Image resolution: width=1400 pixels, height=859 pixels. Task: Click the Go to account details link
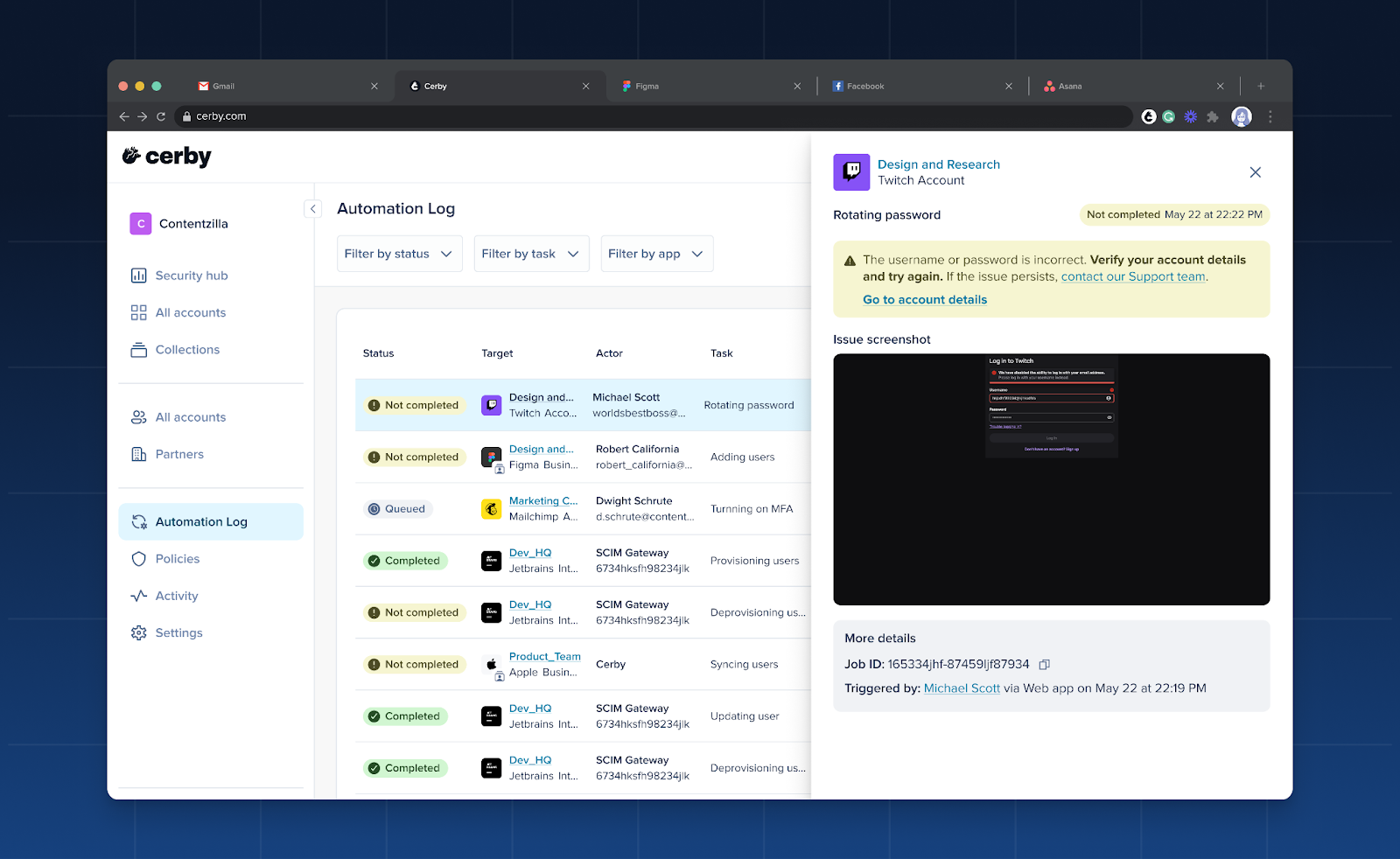925,300
